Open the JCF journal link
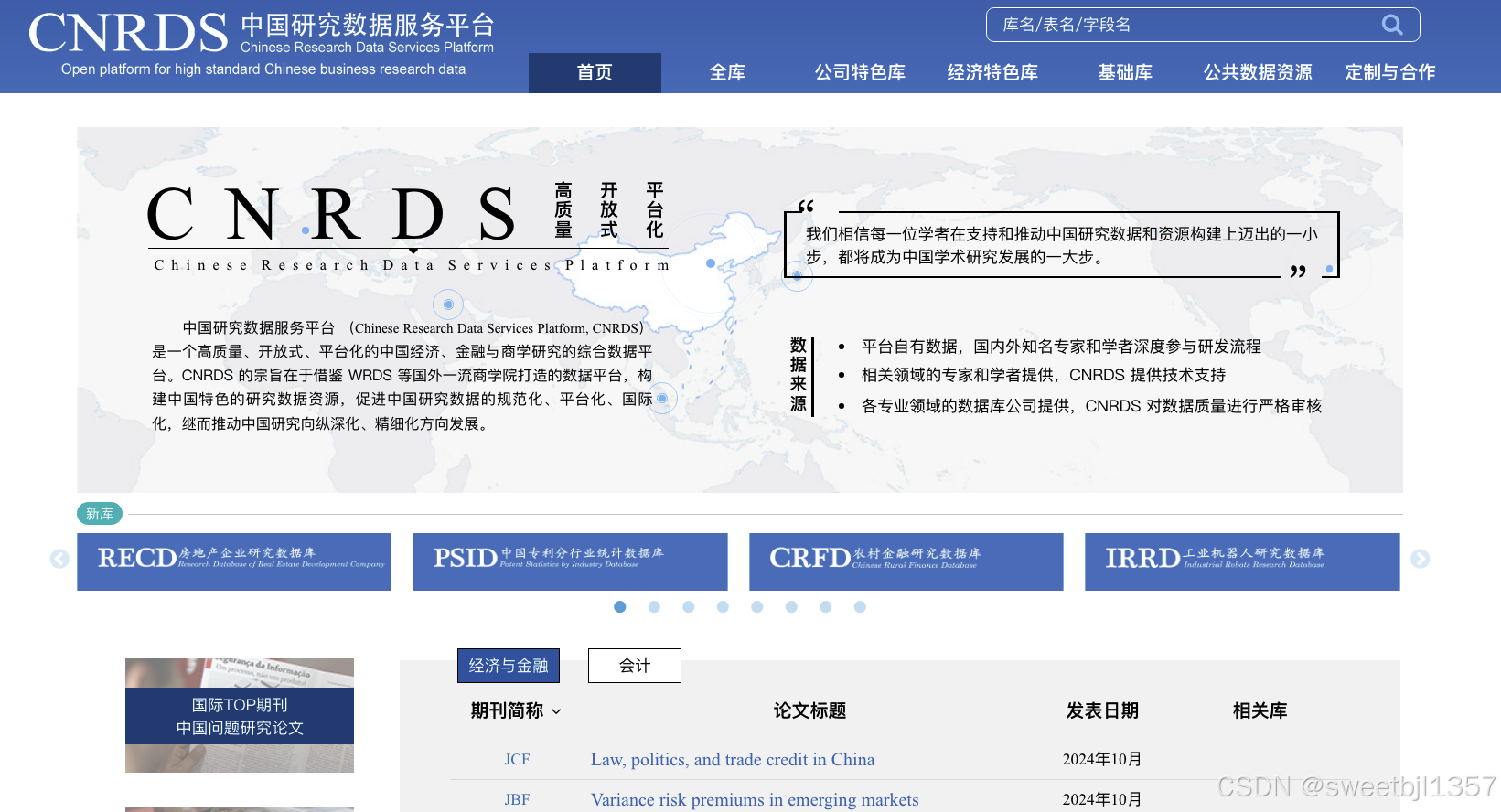 tap(517, 760)
